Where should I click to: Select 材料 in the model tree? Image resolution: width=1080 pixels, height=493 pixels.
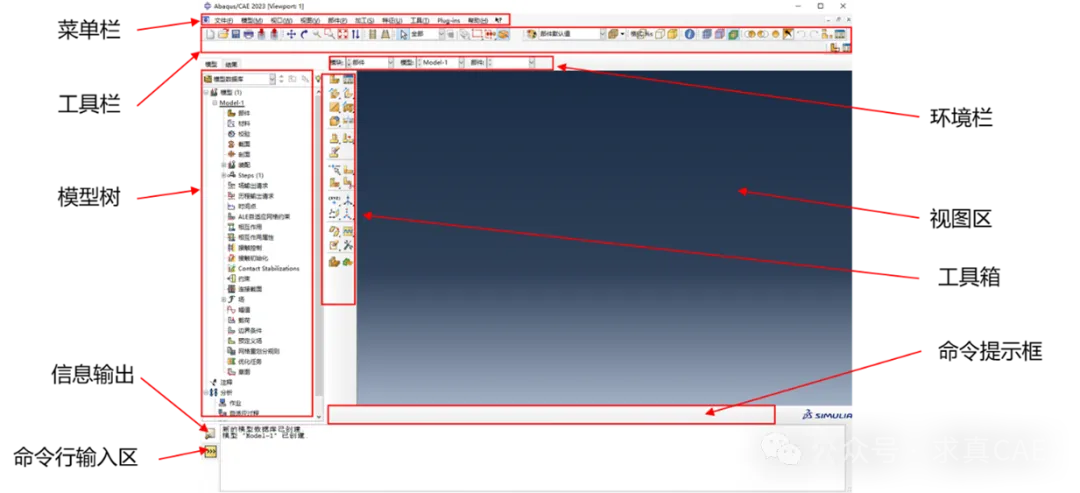tap(244, 123)
